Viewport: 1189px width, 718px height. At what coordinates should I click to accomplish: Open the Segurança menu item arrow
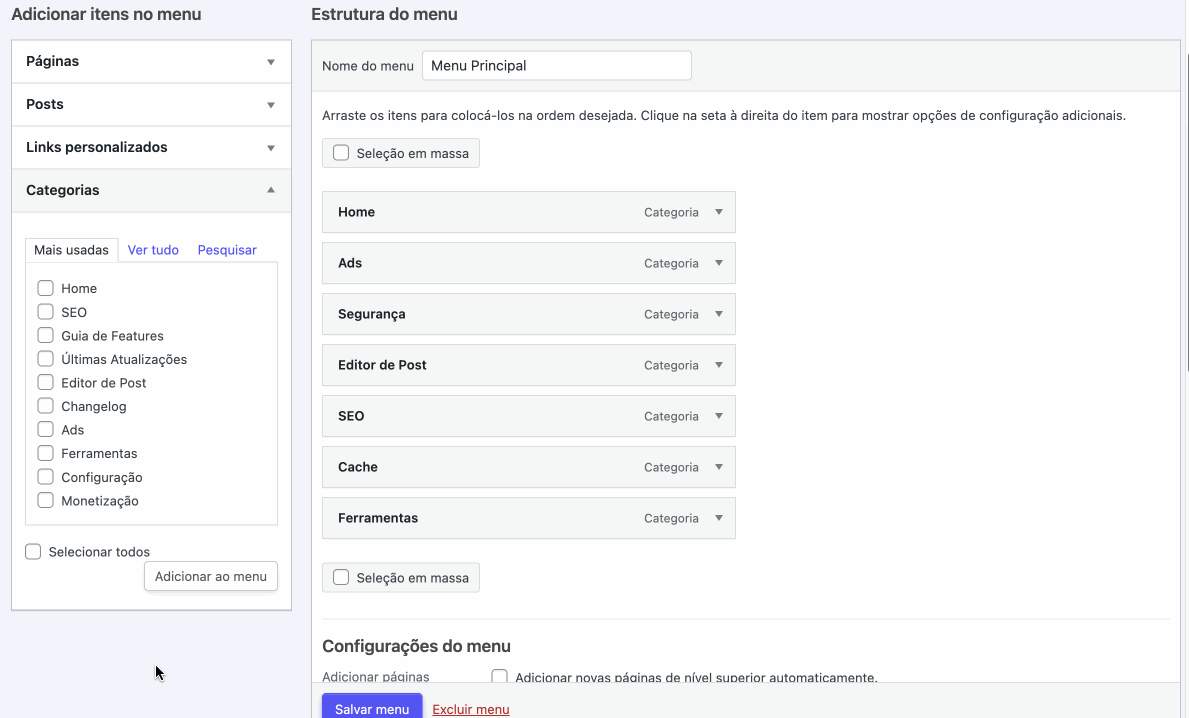click(x=719, y=314)
